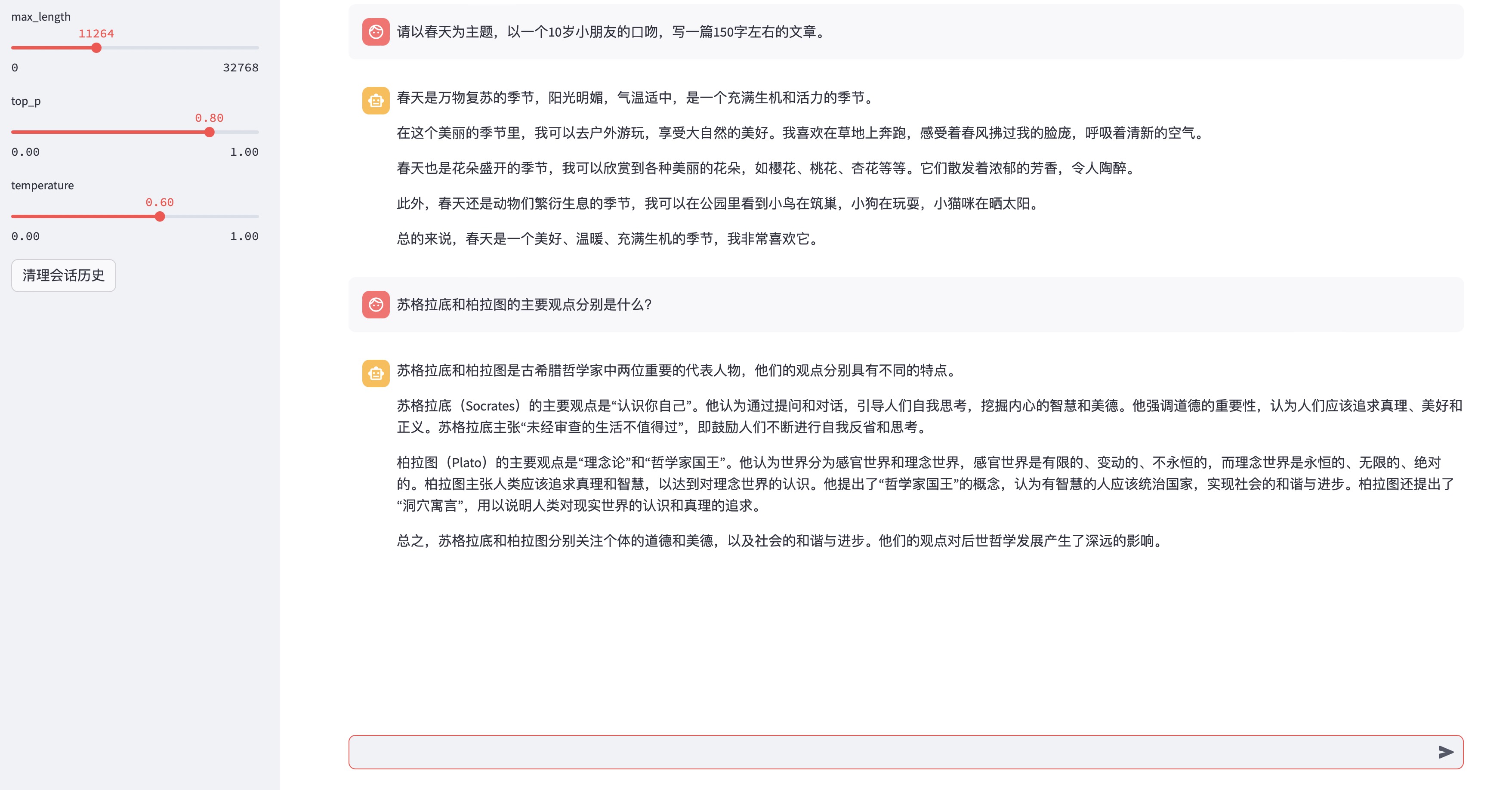This screenshot has height=790, width=1512.
Task: Click the max_length slider handle
Action: [97, 47]
